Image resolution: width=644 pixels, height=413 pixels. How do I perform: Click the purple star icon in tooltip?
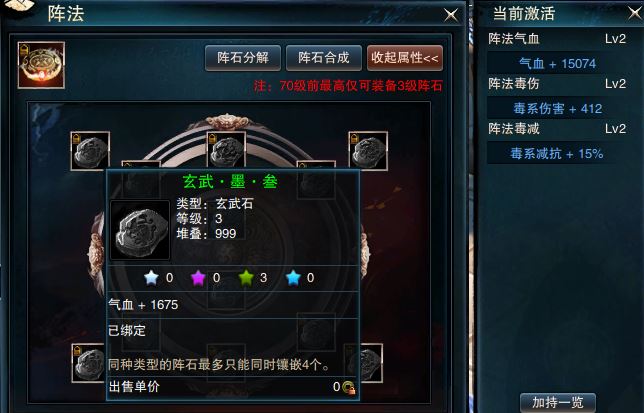click(x=198, y=278)
